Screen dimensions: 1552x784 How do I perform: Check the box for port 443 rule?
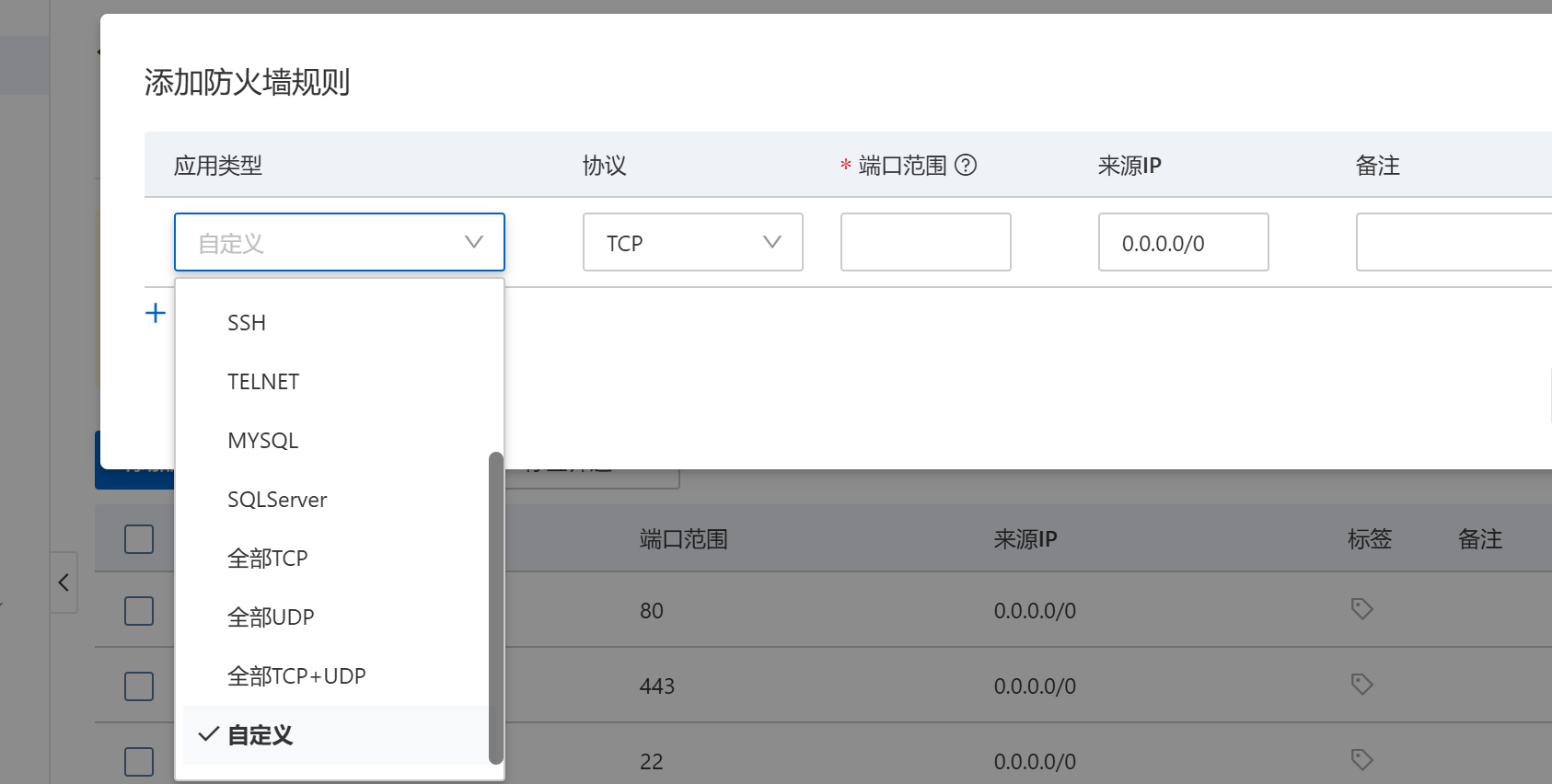139,686
